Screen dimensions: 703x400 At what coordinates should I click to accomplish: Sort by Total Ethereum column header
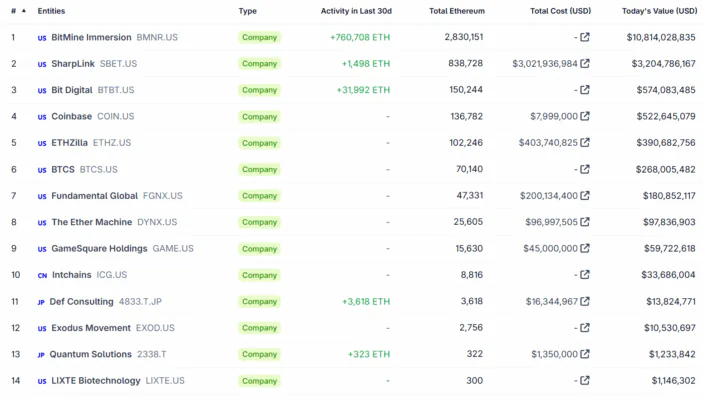pyautogui.click(x=456, y=11)
